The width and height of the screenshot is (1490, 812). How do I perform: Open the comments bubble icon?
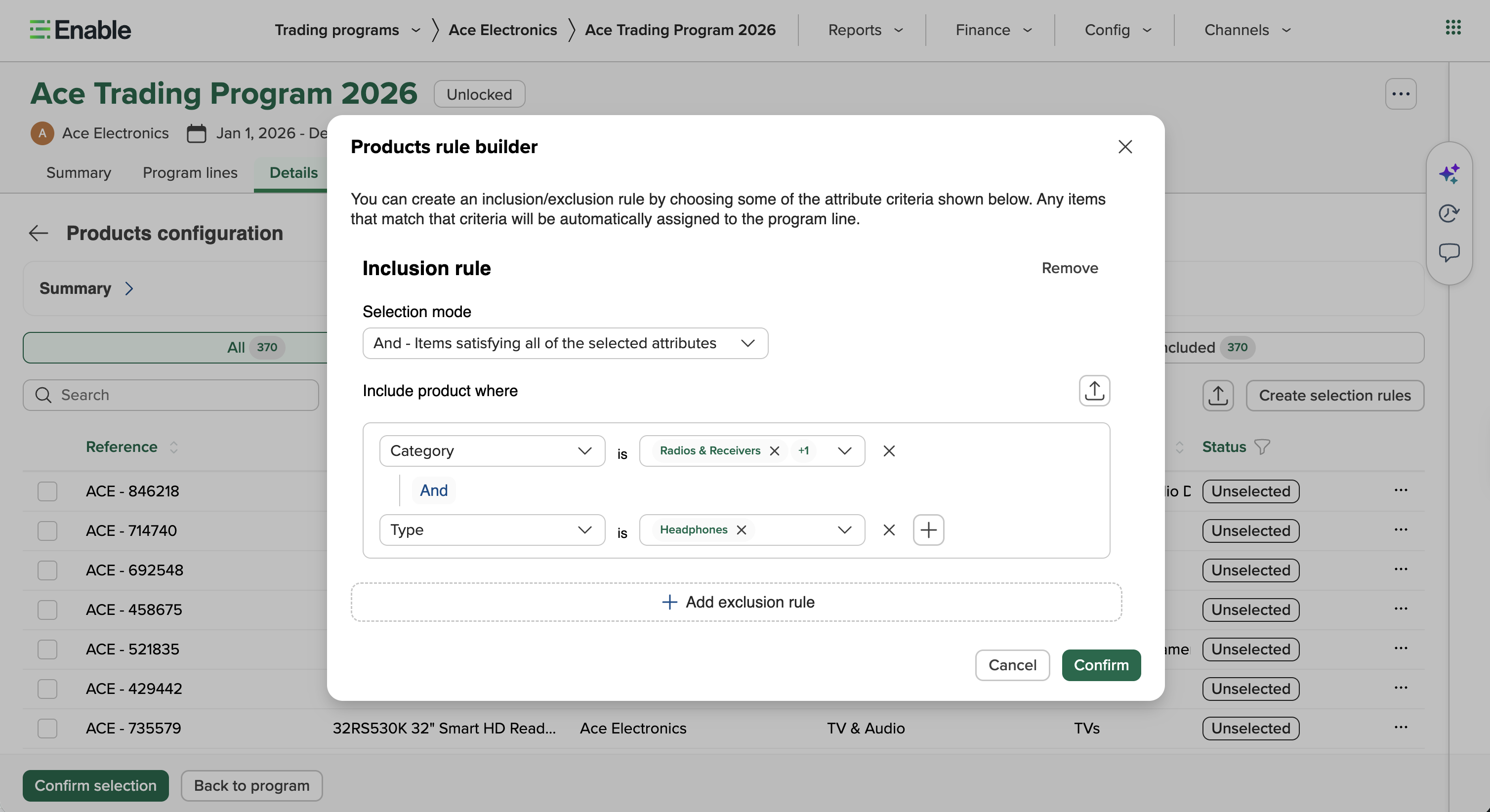(x=1449, y=253)
